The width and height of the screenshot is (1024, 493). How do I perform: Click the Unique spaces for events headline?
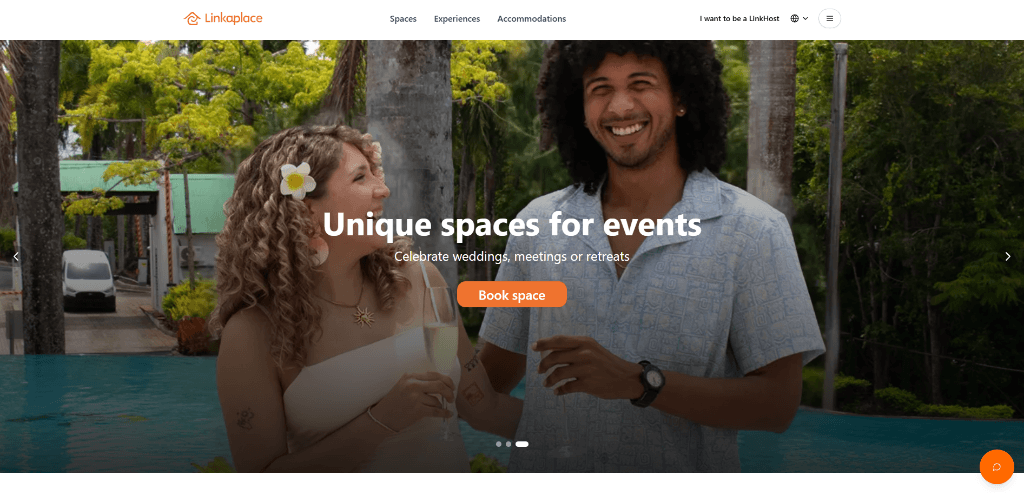tap(512, 225)
